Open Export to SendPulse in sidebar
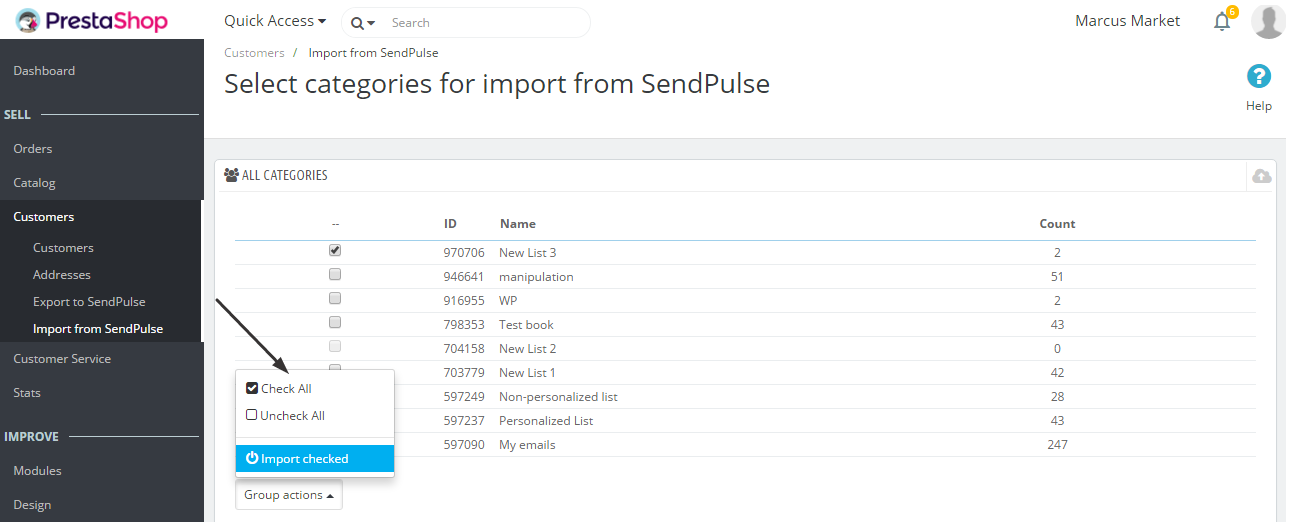Image resolution: width=1294 pixels, height=522 pixels. (89, 302)
